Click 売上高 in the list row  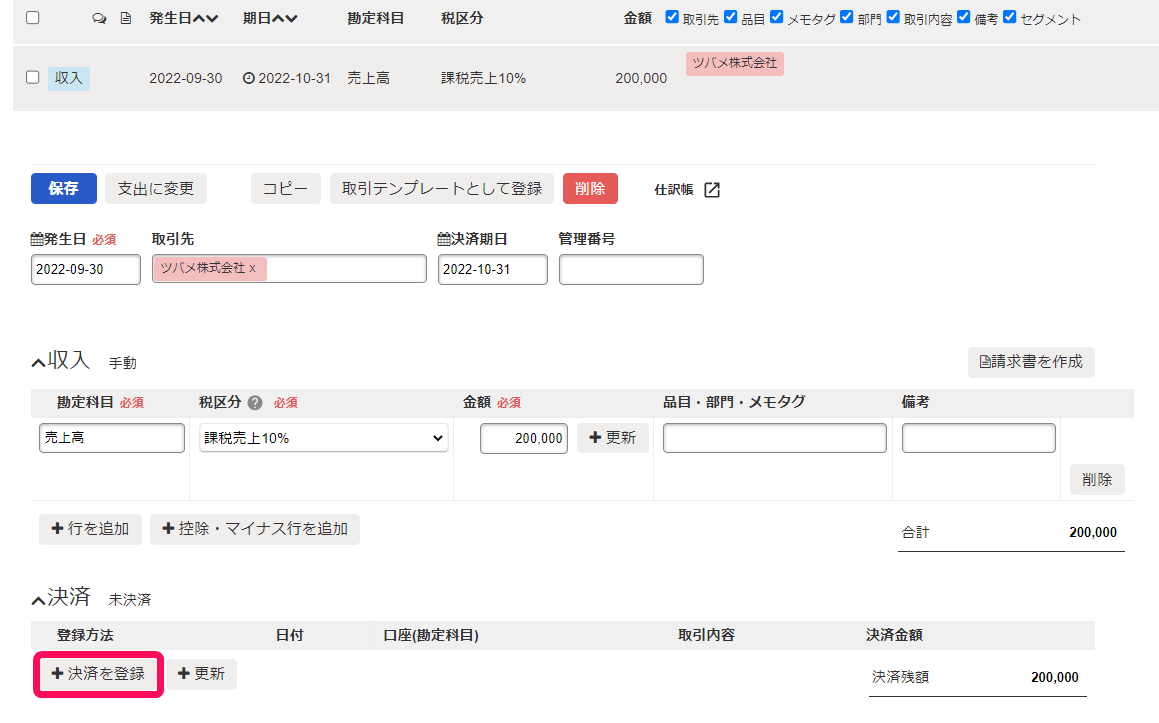click(x=368, y=78)
